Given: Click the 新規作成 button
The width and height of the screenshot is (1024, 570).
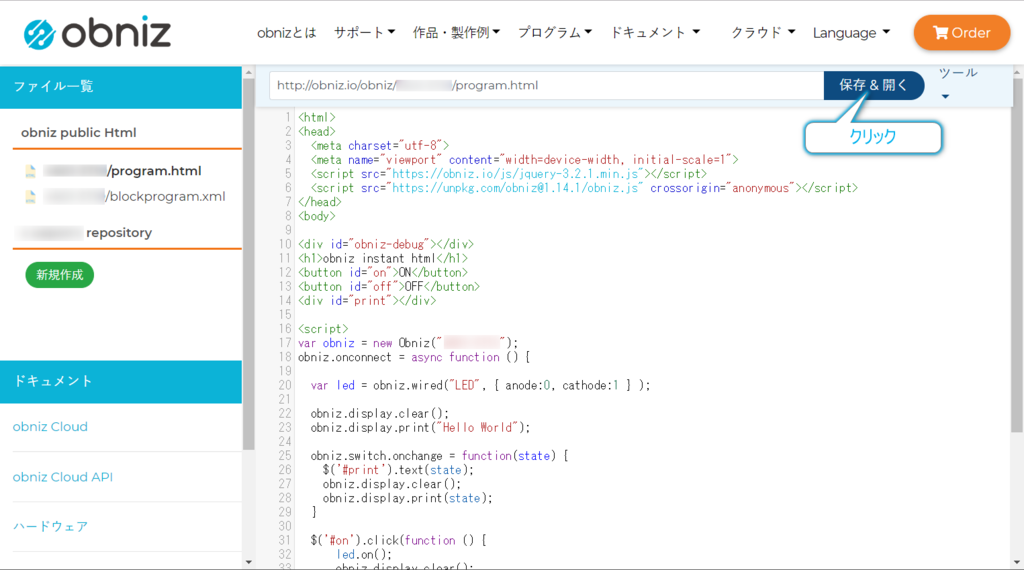Looking at the screenshot, I should (x=59, y=275).
